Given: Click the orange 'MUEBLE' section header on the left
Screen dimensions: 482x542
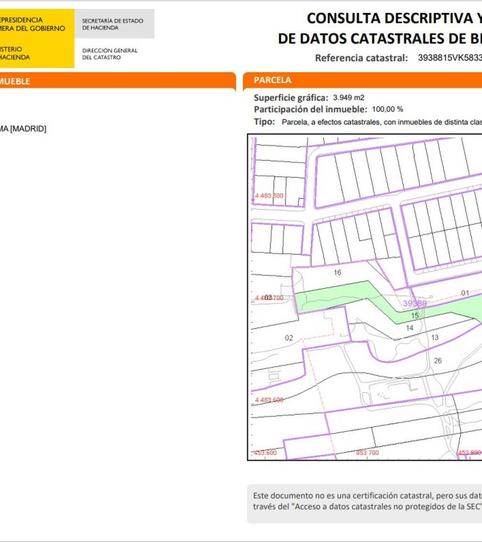Looking at the screenshot, I should pos(118,81).
